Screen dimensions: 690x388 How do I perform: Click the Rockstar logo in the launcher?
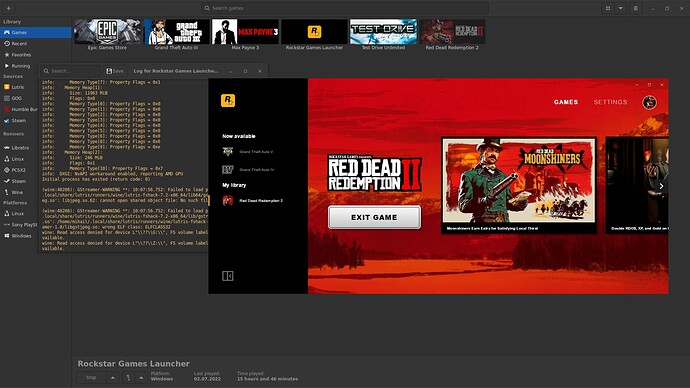228,101
